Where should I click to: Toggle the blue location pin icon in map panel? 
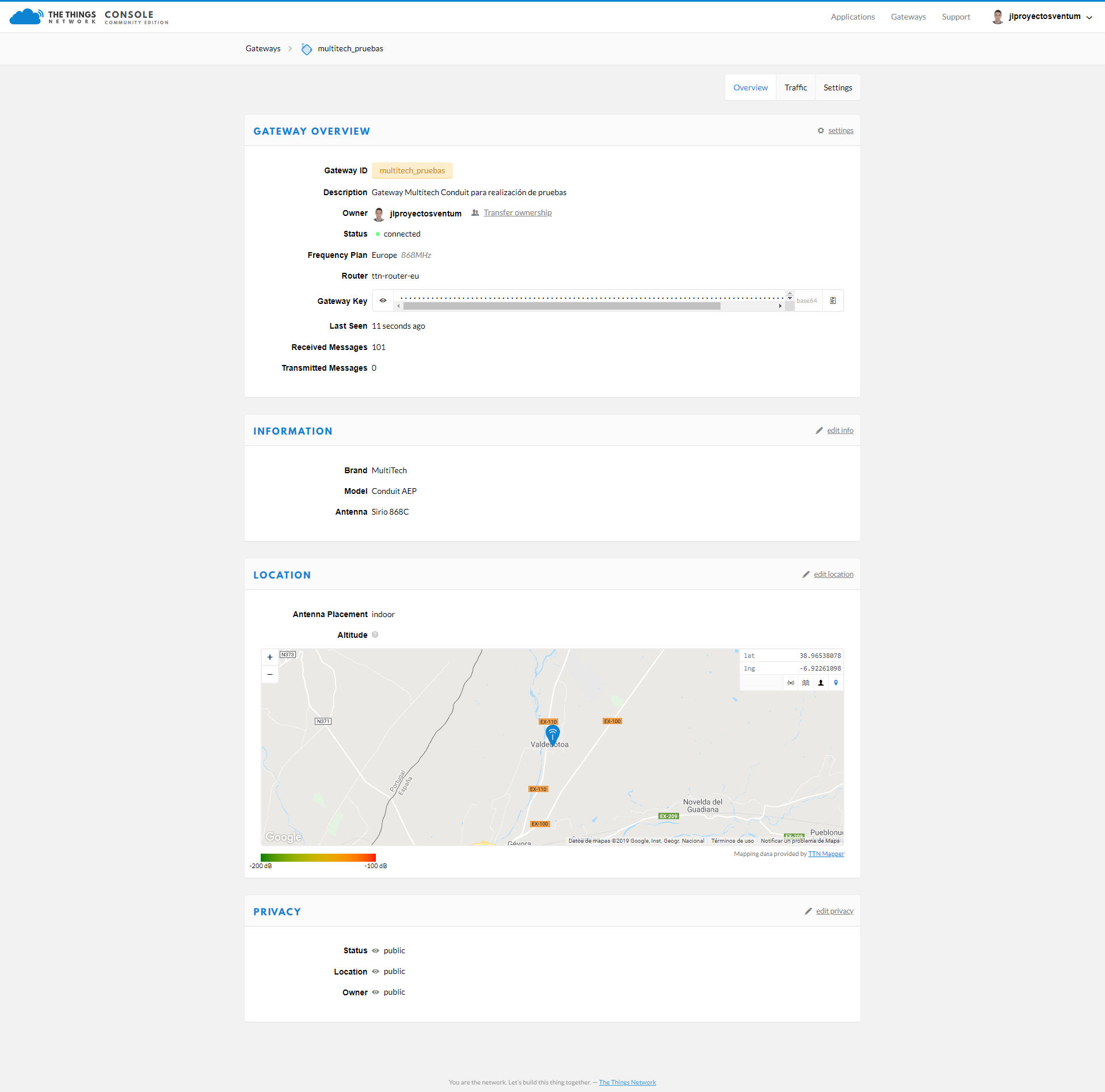coord(836,683)
